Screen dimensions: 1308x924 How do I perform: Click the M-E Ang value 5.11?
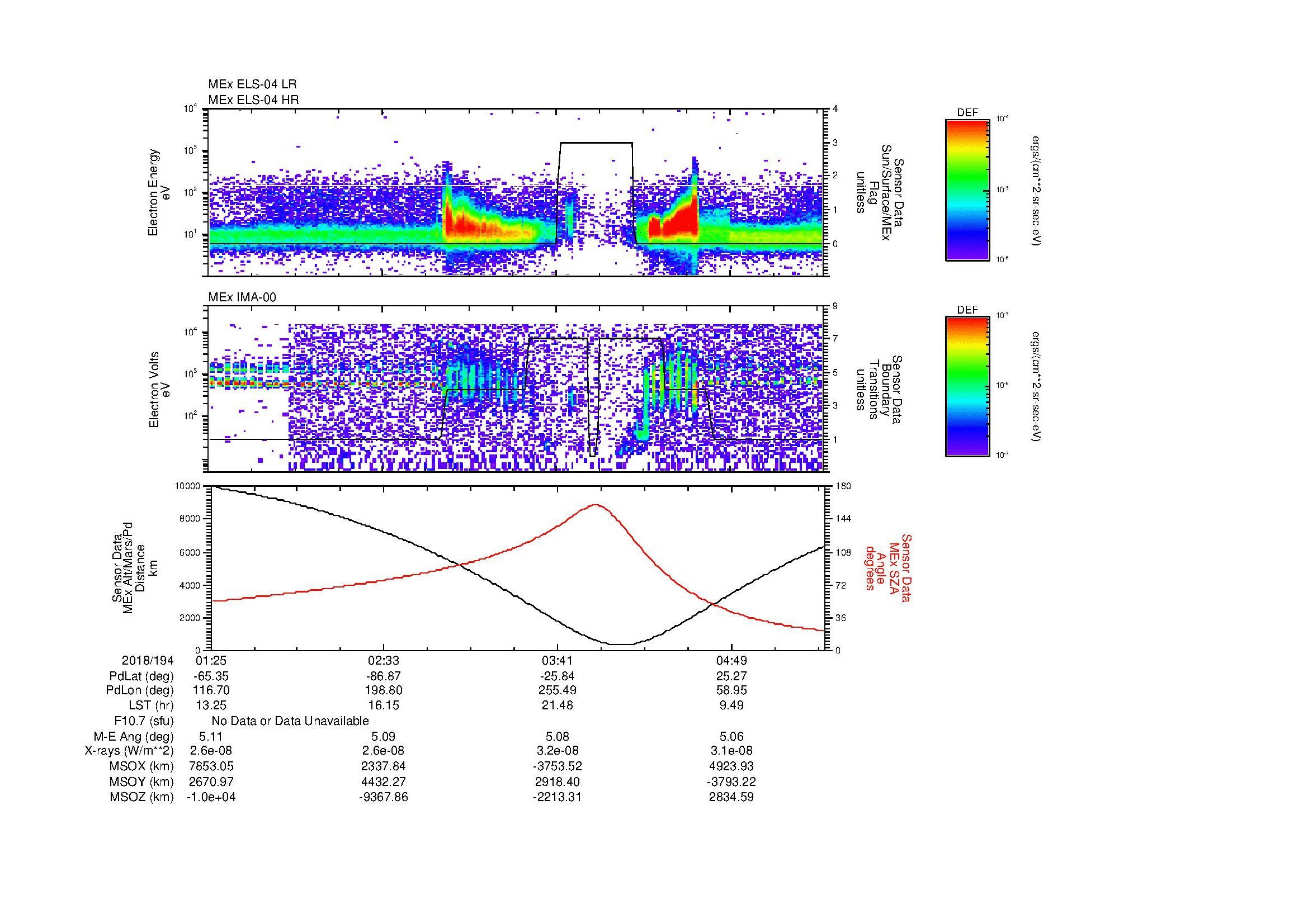[x=211, y=736]
